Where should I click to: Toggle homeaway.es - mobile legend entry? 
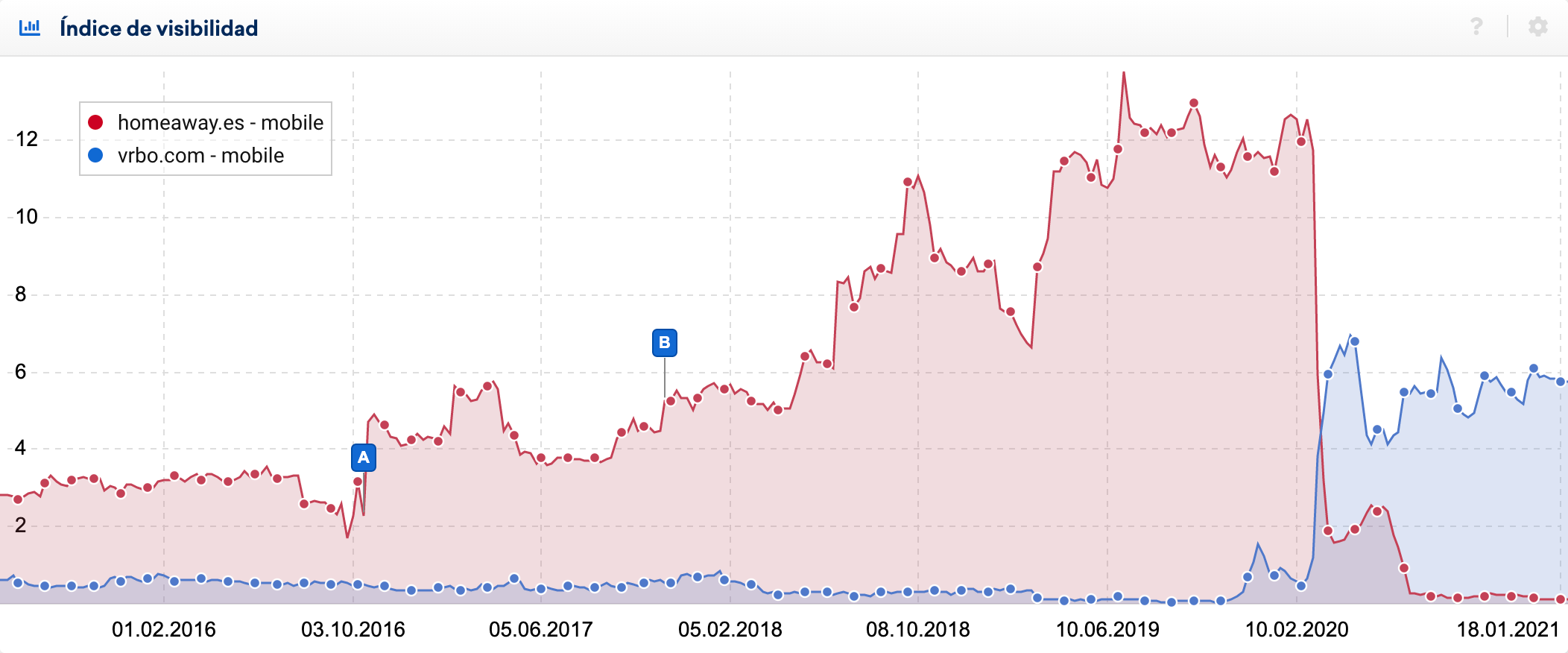click(x=220, y=122)
